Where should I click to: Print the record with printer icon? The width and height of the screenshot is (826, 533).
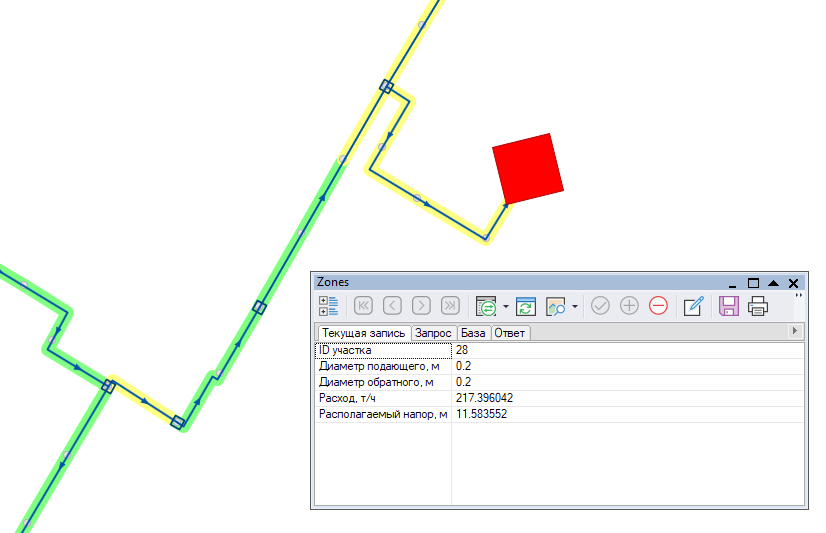pyautogui.click(x=758, y=306)
